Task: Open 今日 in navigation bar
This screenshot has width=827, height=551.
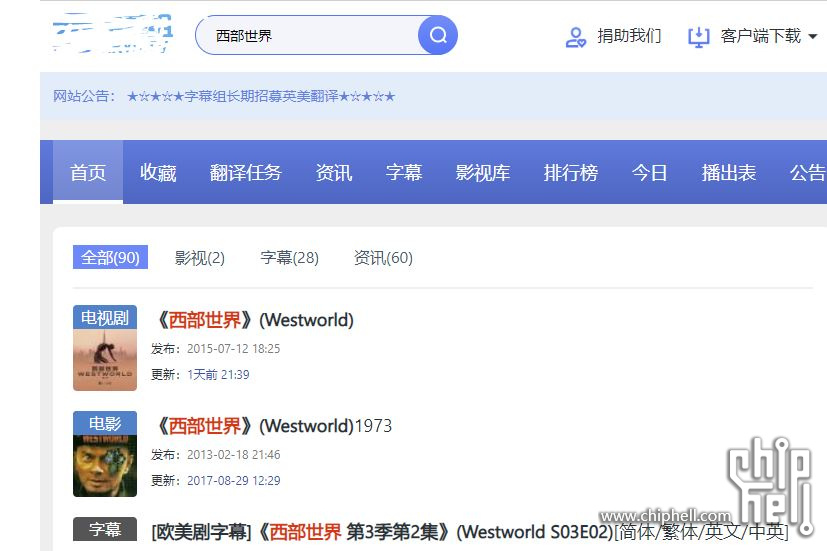Action: (x=650, y=172)
